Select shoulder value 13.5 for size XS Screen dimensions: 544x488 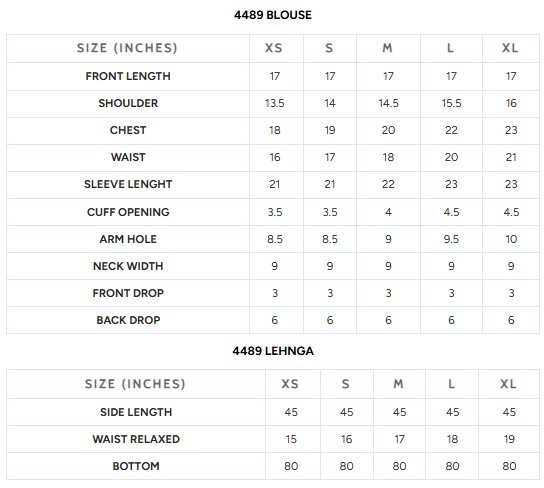click(x=275, y=103)
